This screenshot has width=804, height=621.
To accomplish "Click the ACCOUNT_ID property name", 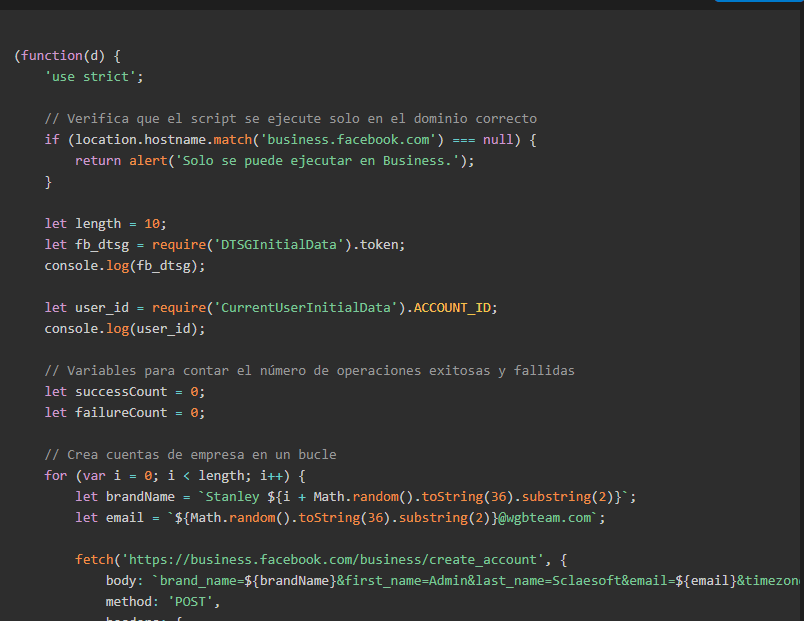I will tap(453, 307).
